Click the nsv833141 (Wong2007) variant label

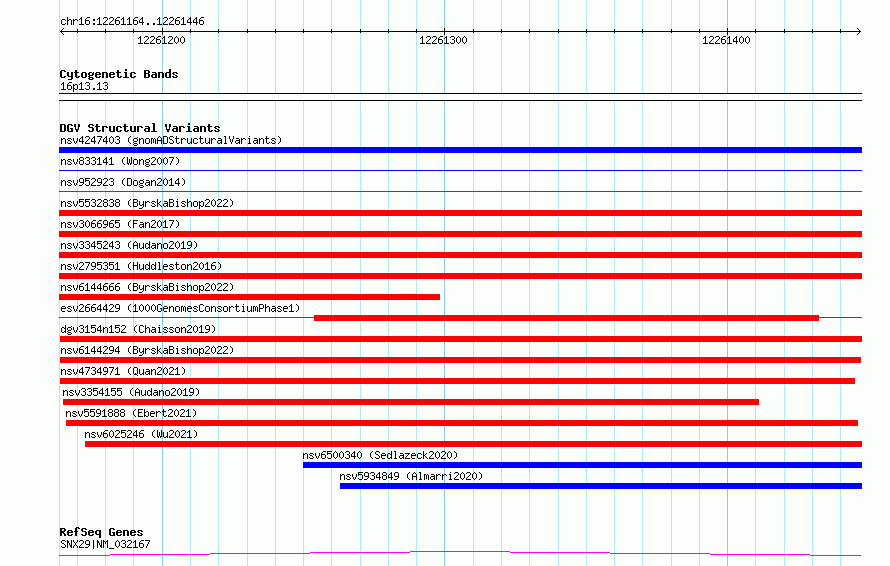(x=120, y=161)
